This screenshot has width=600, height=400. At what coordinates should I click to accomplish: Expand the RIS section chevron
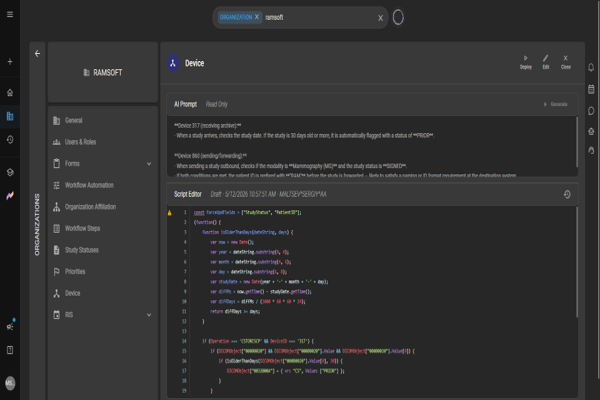149,315
